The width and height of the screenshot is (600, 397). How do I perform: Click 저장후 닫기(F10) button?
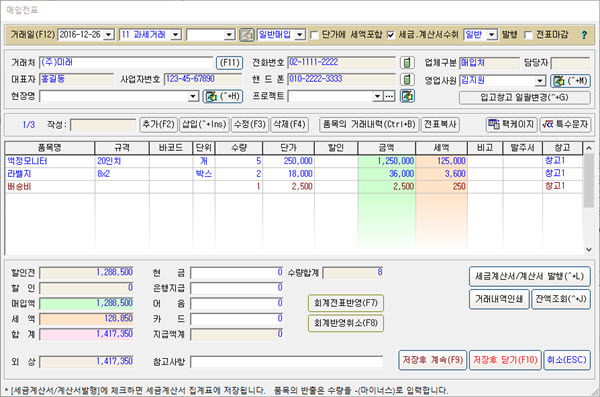click(505, 360)
